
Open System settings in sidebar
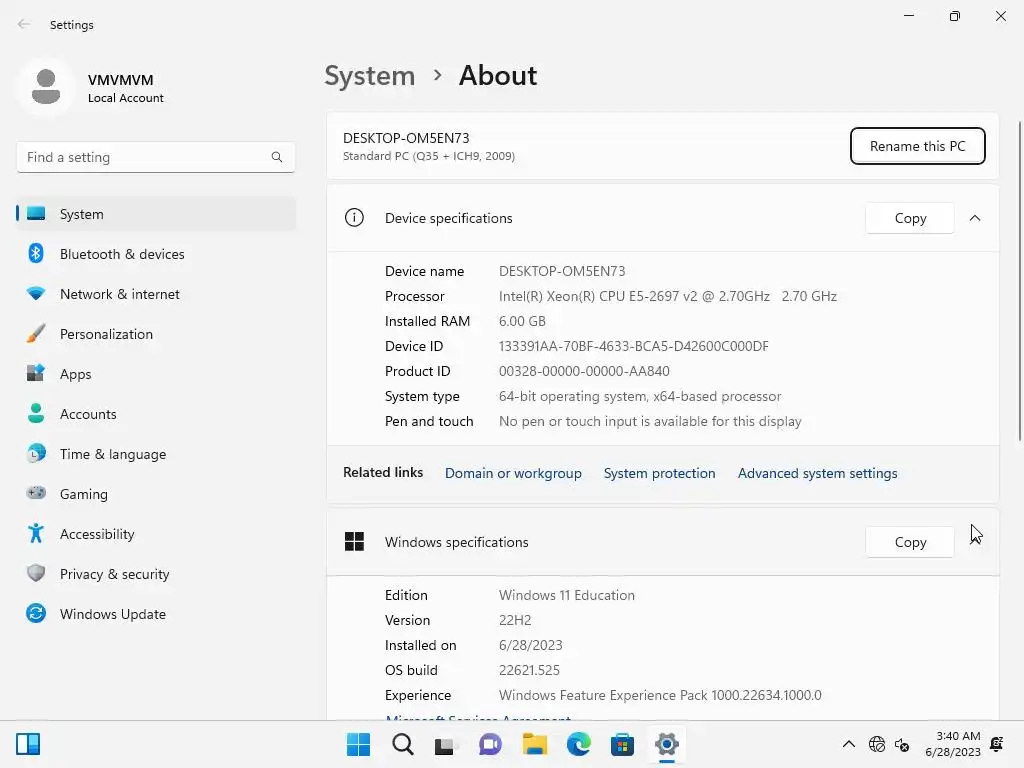pos(156,214)
